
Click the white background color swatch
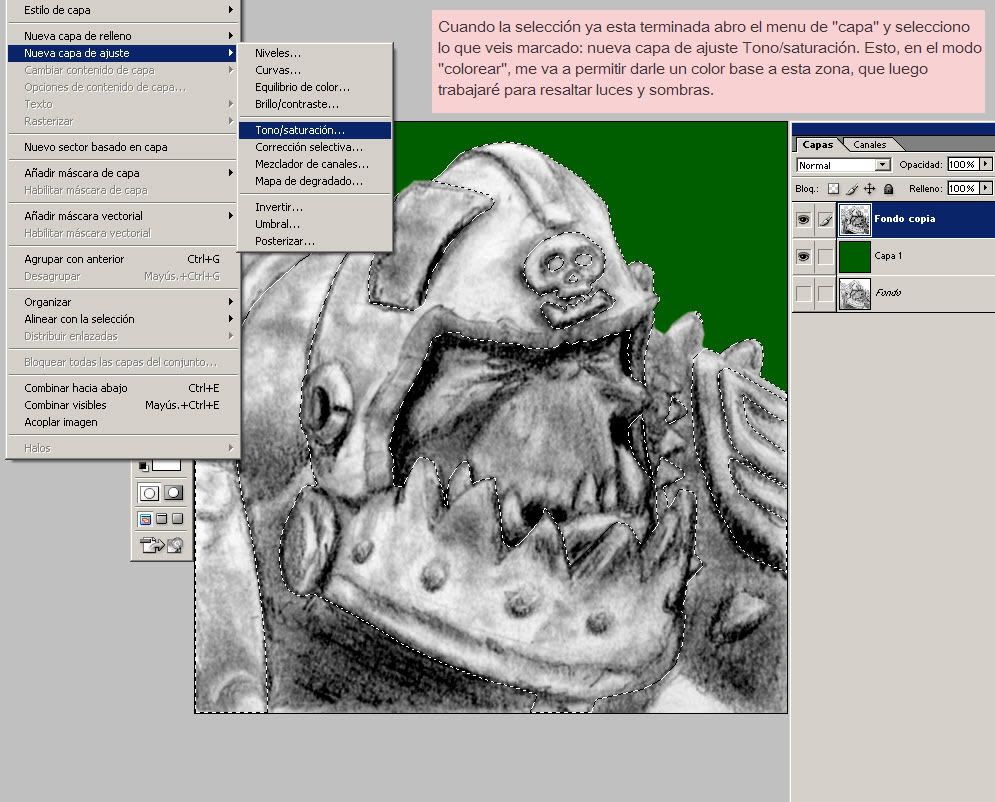point(166,465)
